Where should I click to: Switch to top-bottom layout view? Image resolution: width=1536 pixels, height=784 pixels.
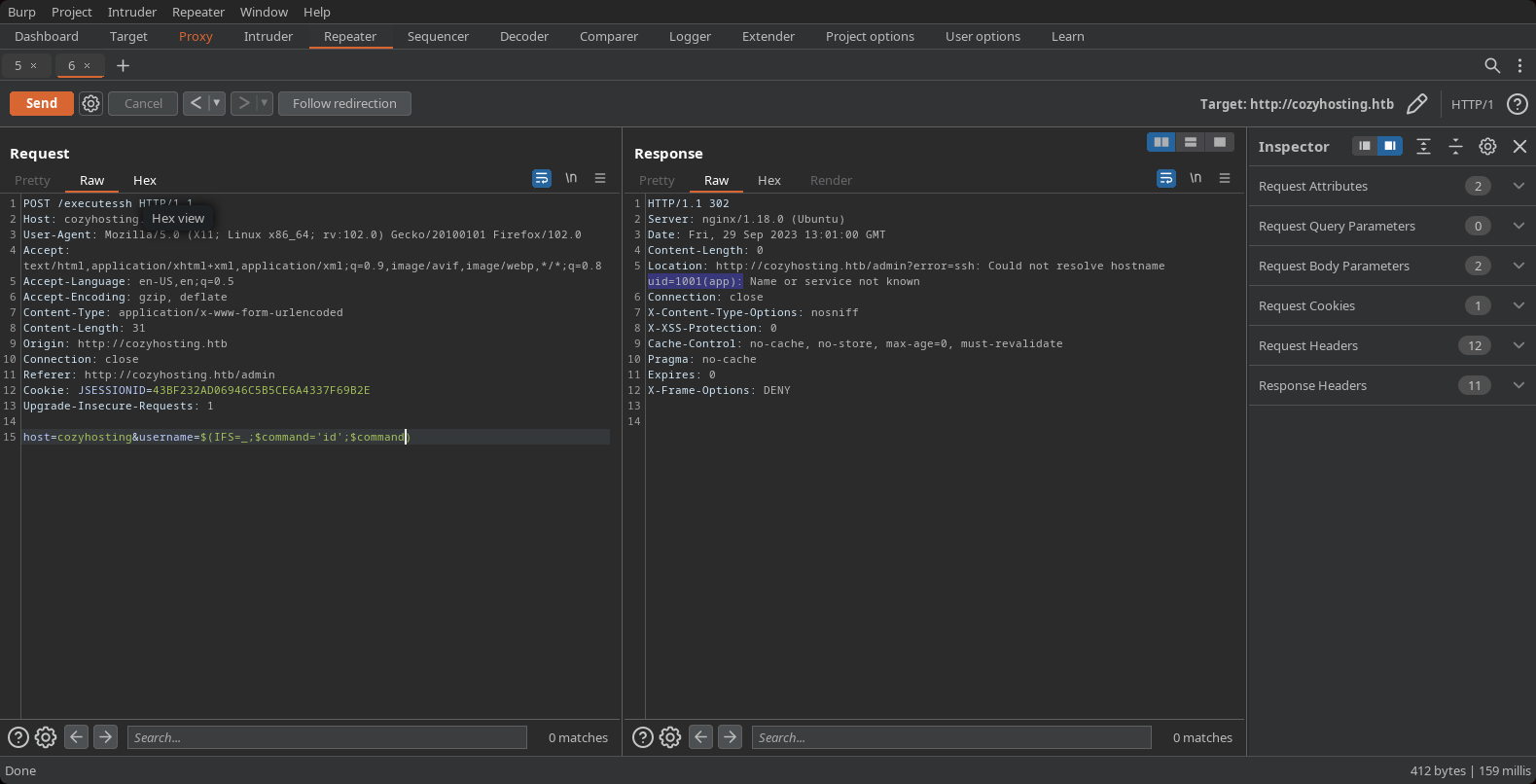pos(1191,142)
